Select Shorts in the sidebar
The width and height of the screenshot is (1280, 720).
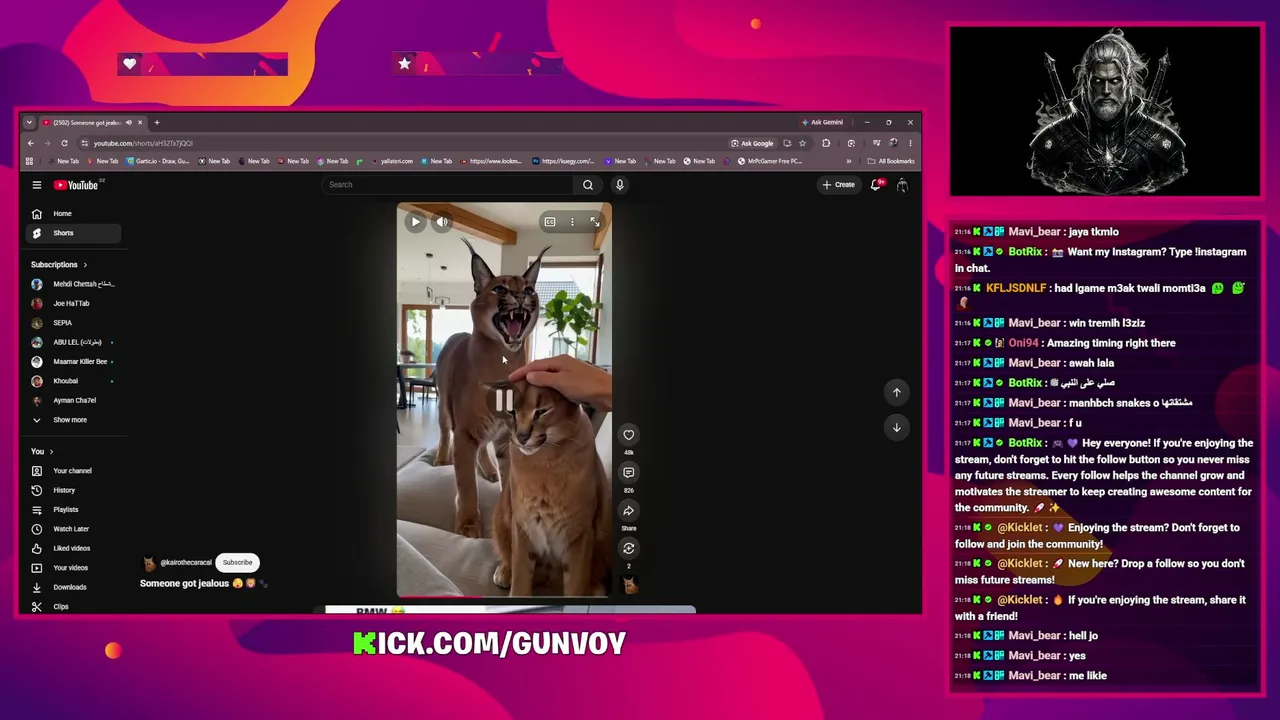tap(73, 233)
